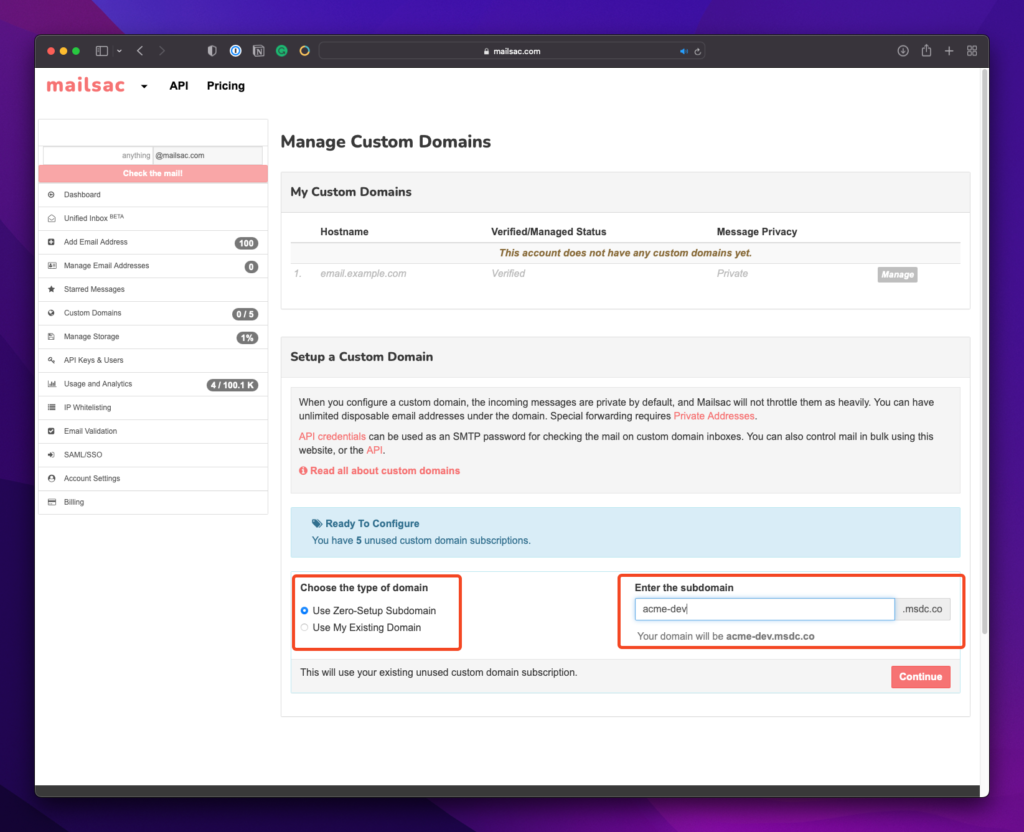Toggle the Safari sidebar panel icon

(x=102, y=51)
